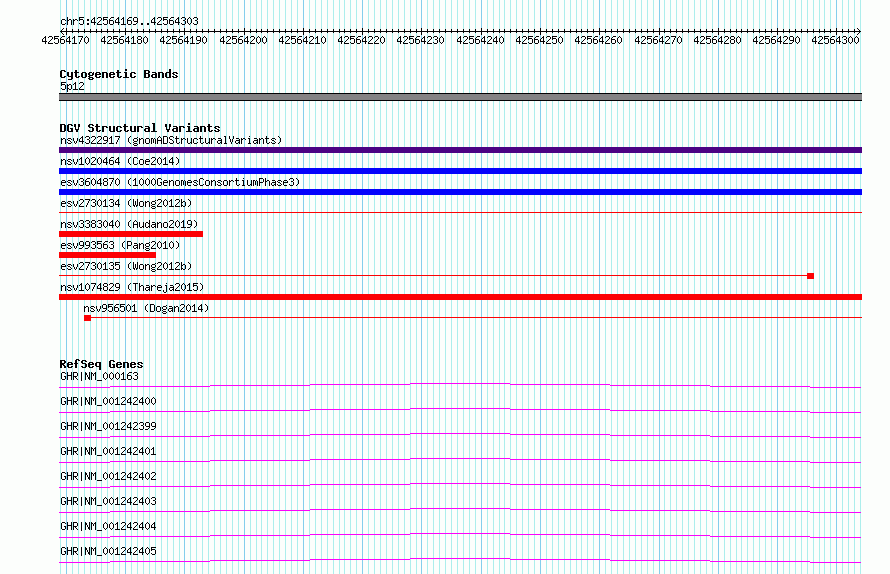The height and width of the screenshot is (574, 890).
Task: Select variant label nsv956501 Dogan2014
Action: (146, 308)
